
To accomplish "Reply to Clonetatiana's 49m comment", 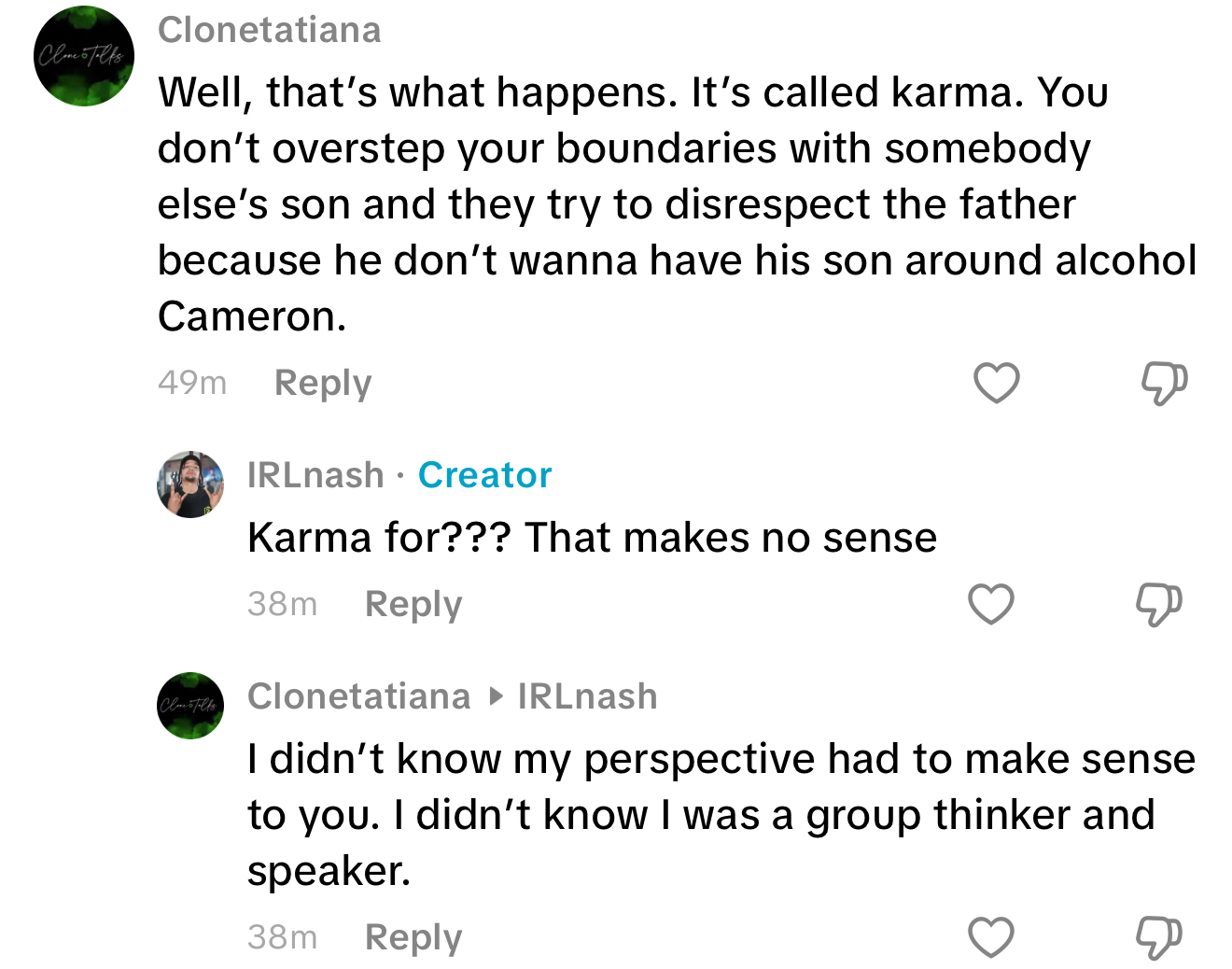I will pos(323,383).
